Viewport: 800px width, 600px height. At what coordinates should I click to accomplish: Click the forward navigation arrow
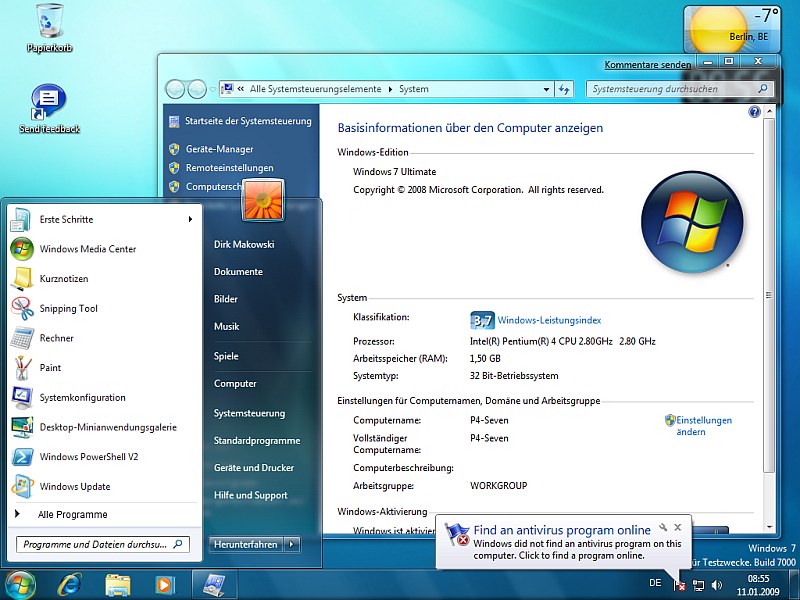tap(197, 89)
